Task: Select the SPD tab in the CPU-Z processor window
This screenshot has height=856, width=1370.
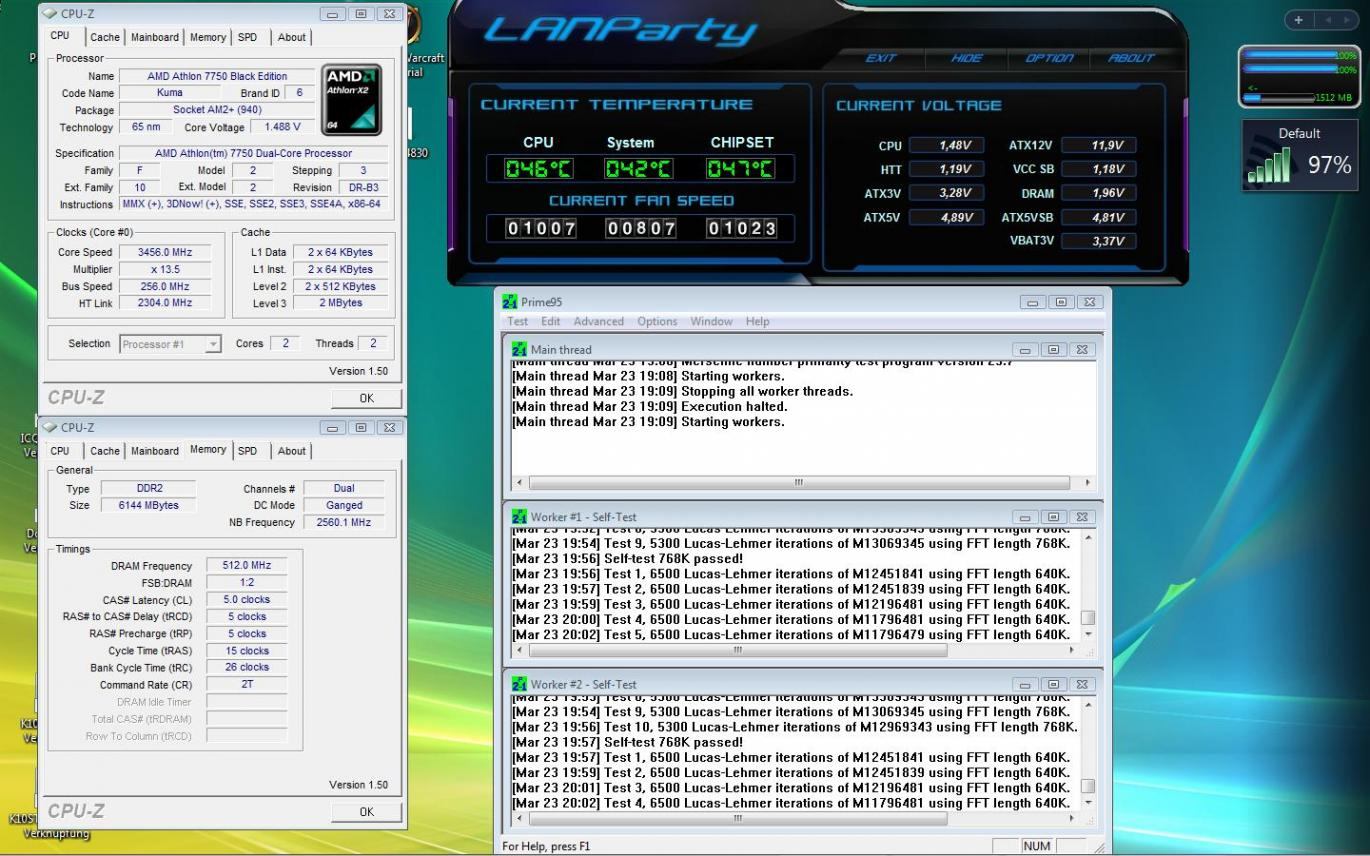Action: point(247,37)
